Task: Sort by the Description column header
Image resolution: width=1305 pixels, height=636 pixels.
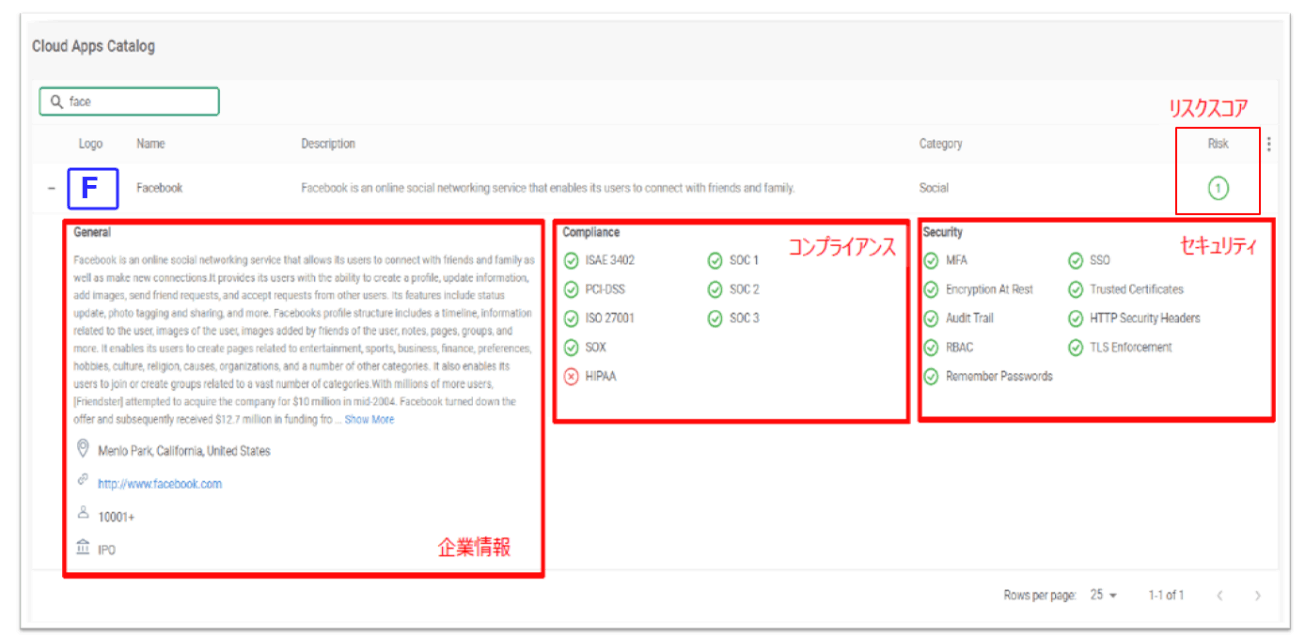Action: point(328,144)
